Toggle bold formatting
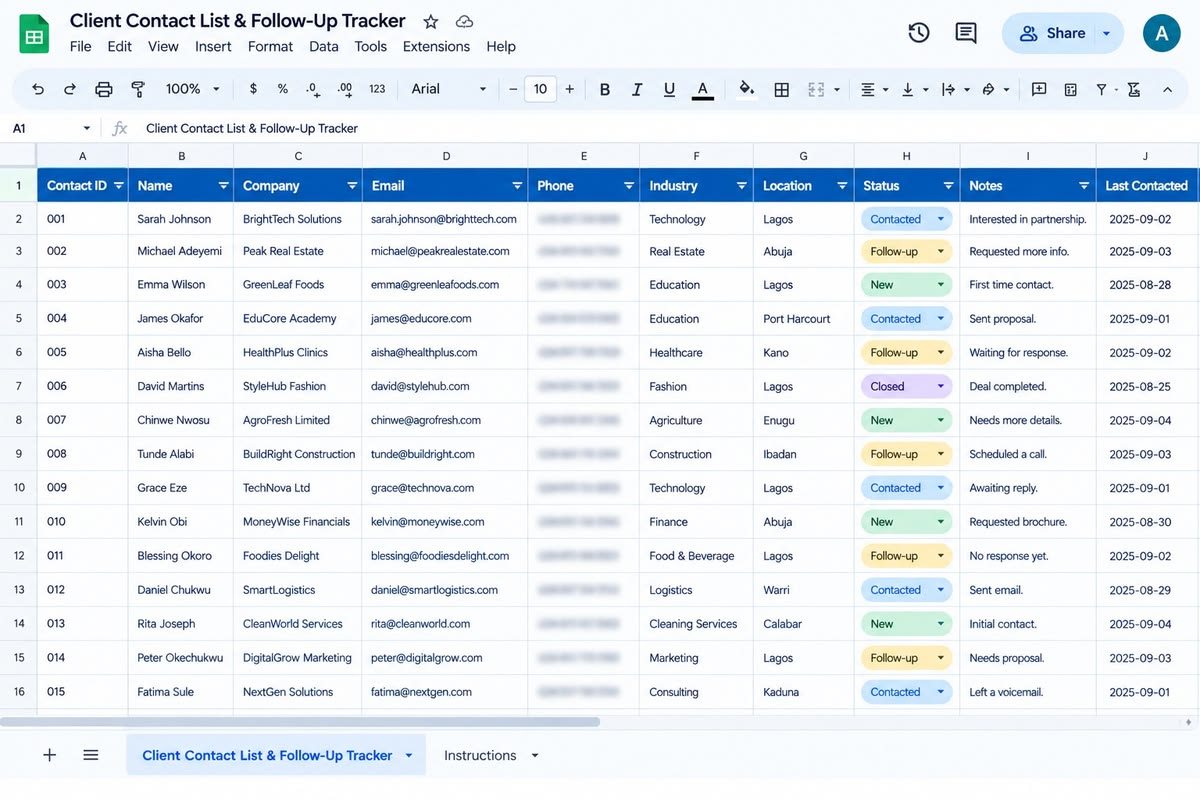The image size is (1200, 800). (605, 89)
